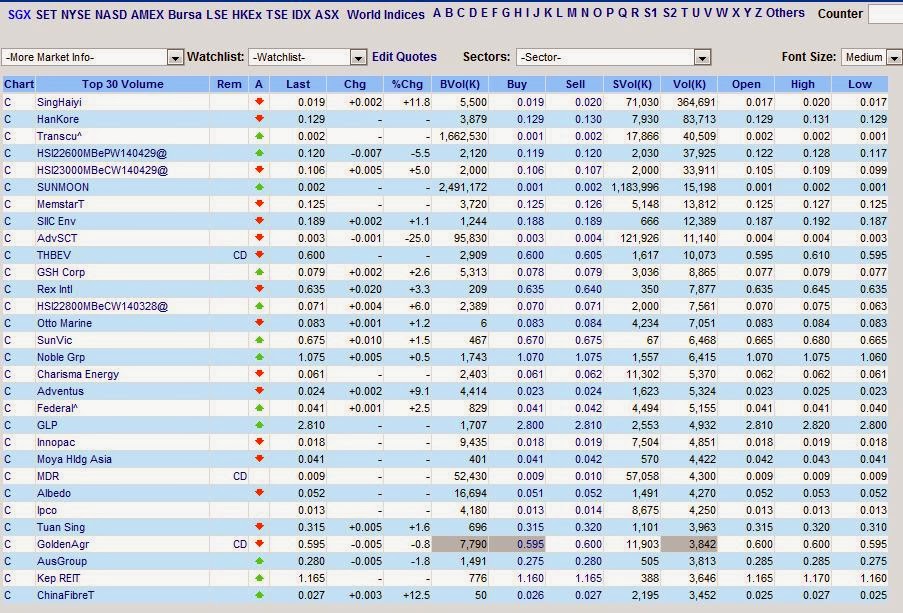Open World Indices tab
The image size is (903, 613).
point(385,14)
